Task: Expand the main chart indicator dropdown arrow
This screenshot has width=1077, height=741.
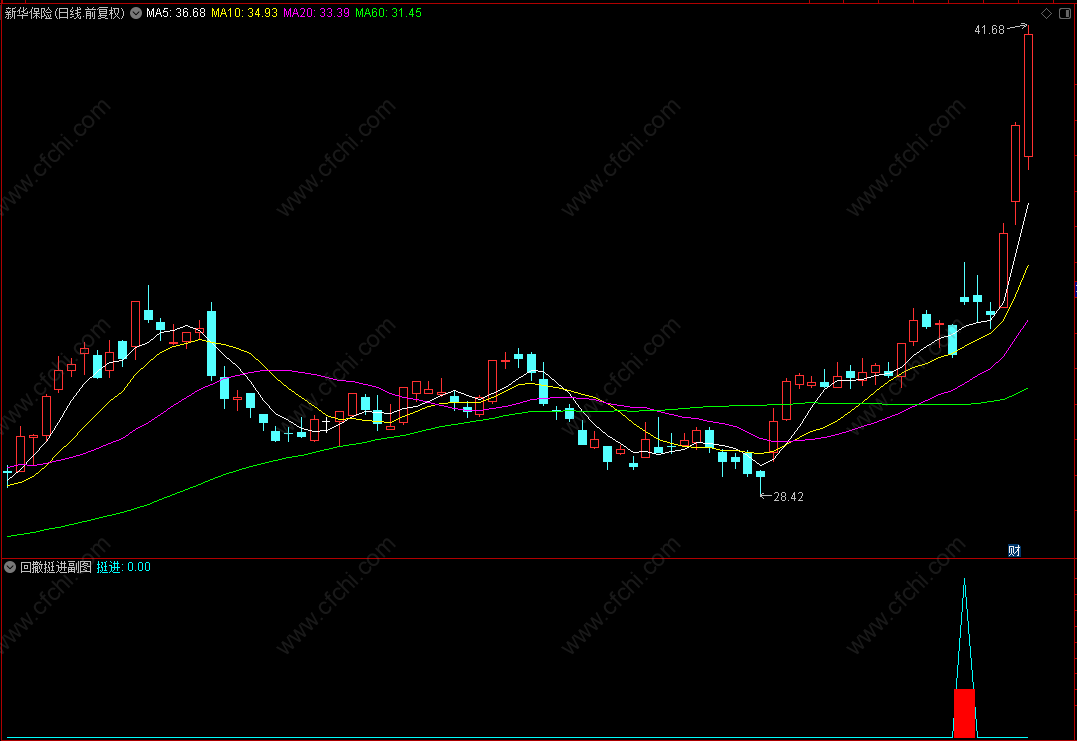Action: coord(136,13)
